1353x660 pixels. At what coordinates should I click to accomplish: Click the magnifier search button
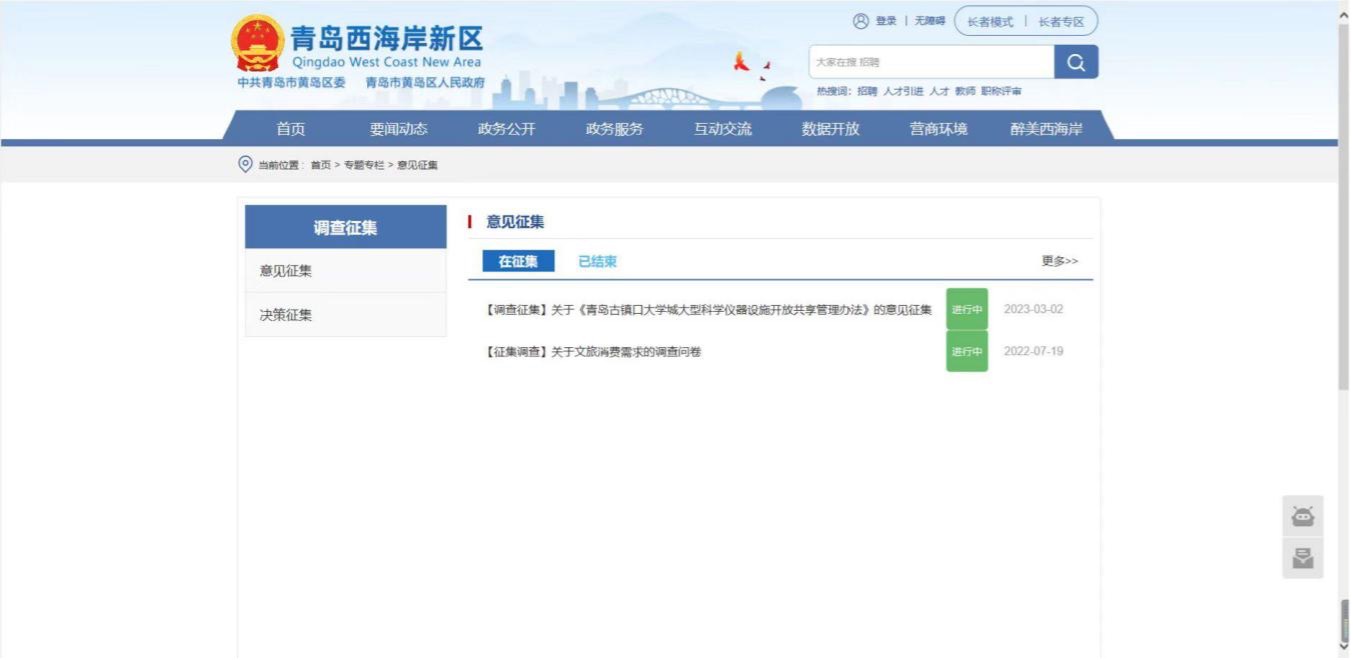pyautogui.click(x=1075, y=62)
